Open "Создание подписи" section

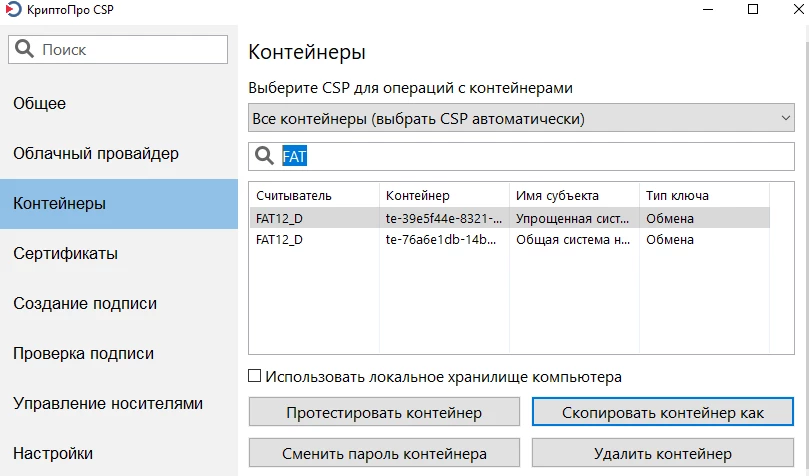point(85,303)
